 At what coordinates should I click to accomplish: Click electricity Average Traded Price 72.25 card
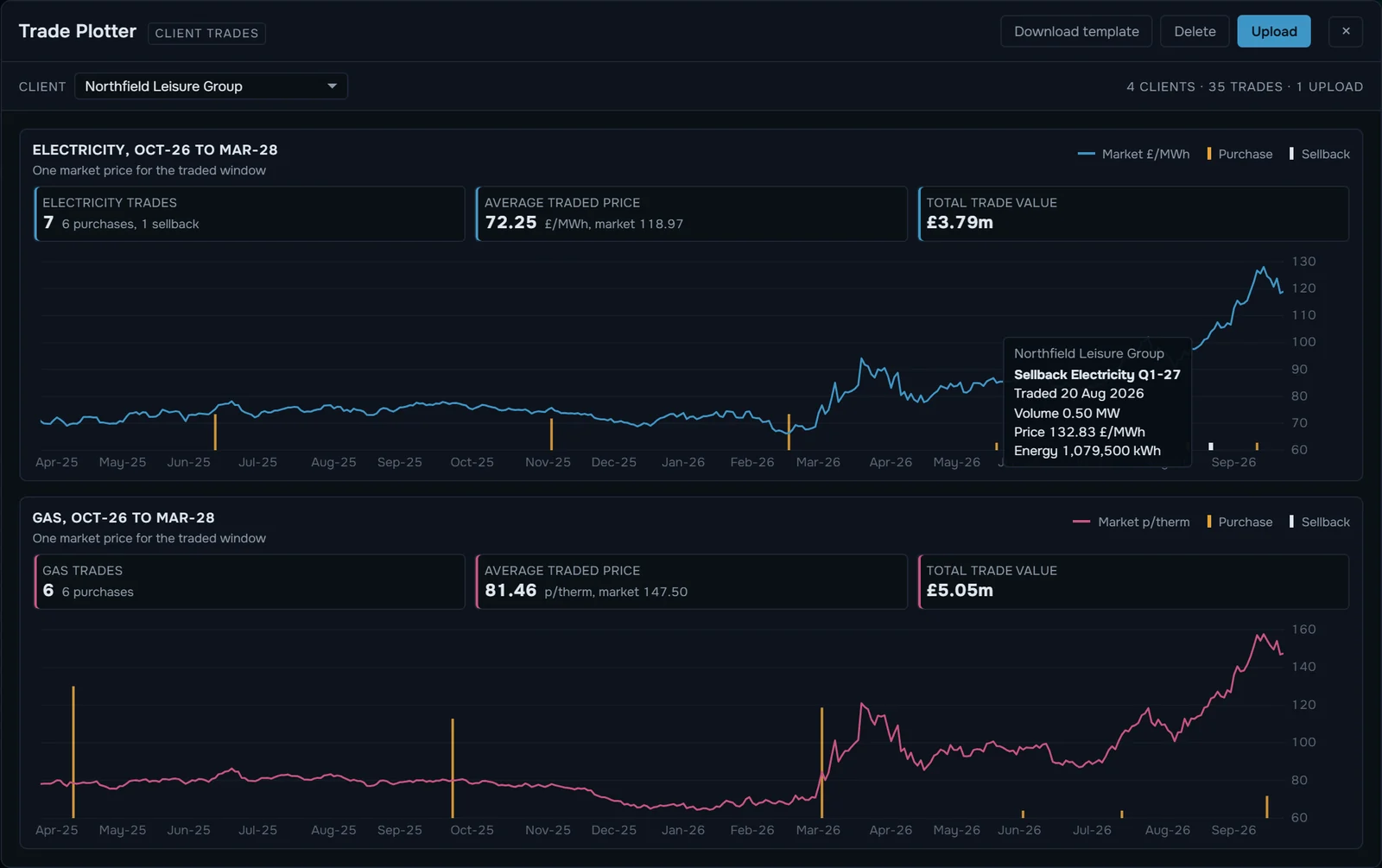click(691, 213)
